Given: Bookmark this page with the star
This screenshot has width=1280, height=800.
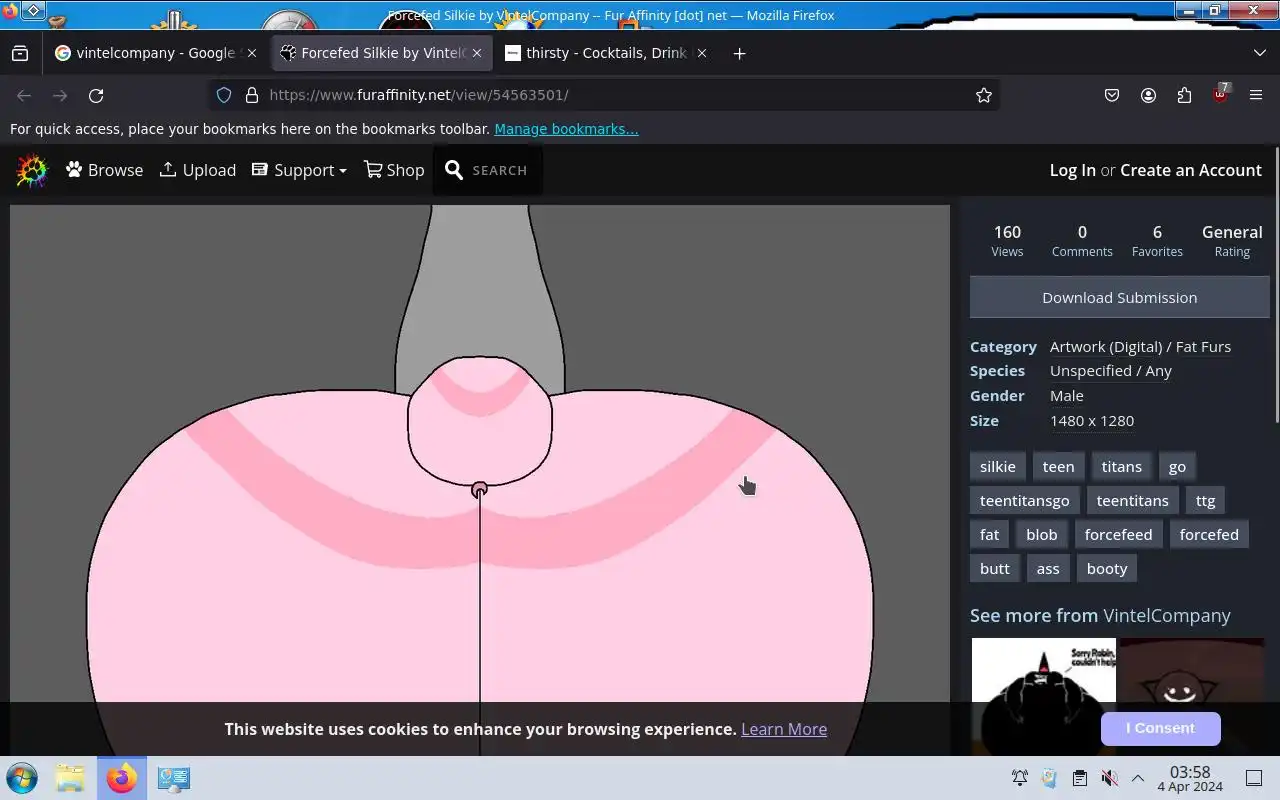Looking at the screenshot, I should (984, 95).
